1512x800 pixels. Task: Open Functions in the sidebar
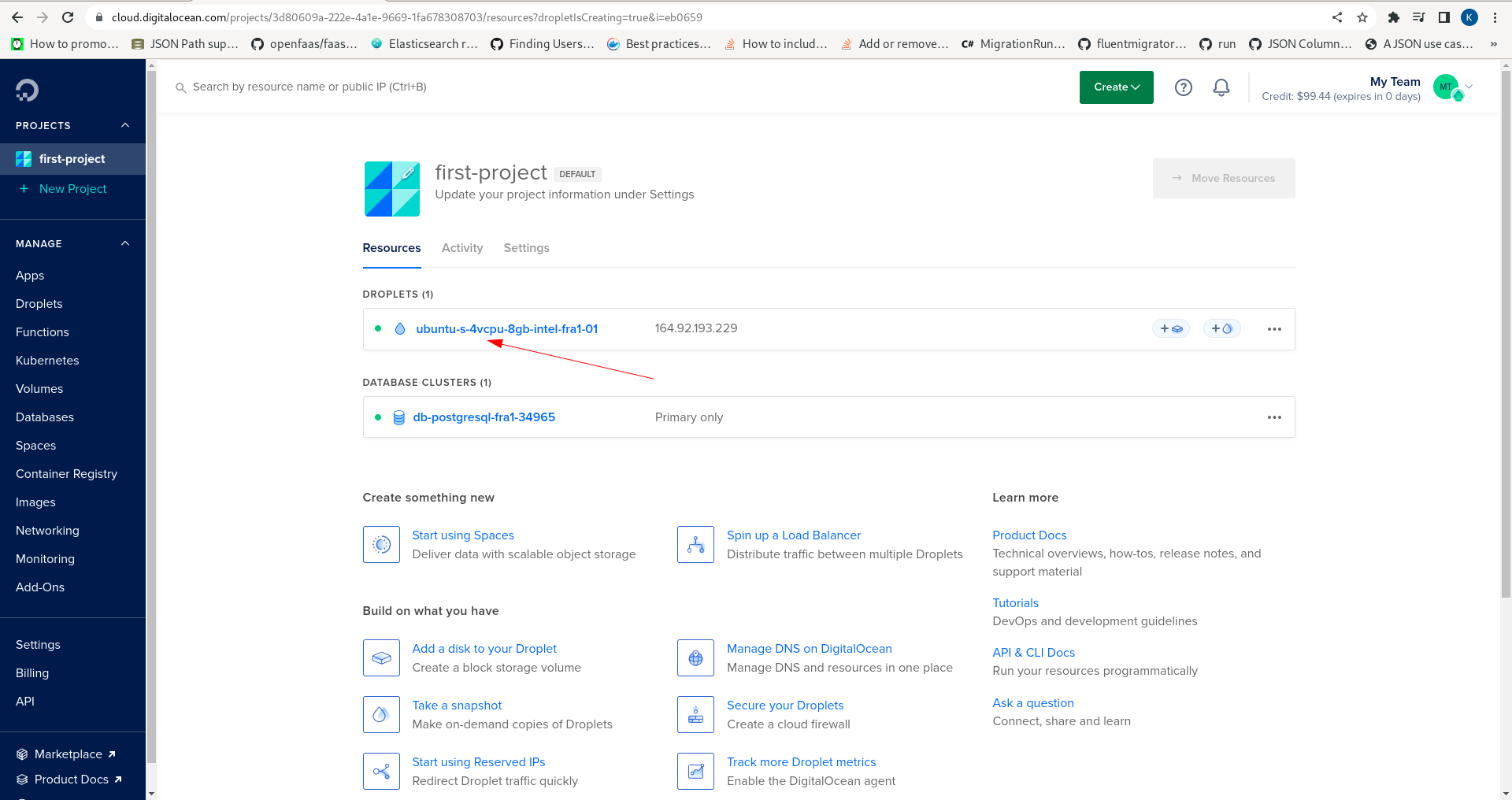[x=43, y=332]
